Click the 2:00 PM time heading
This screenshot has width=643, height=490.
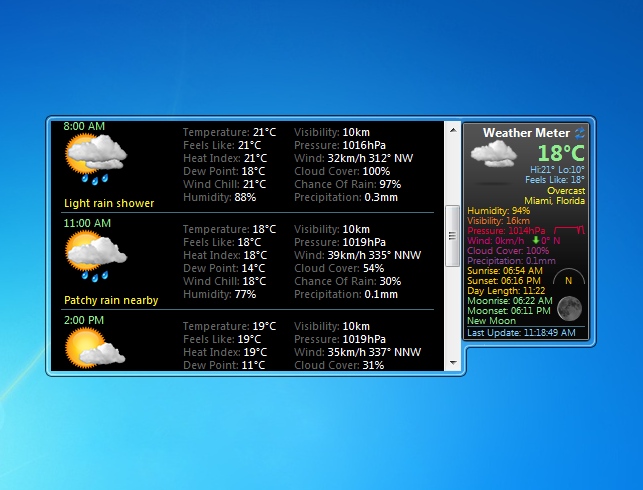click(x=84, y=320)
